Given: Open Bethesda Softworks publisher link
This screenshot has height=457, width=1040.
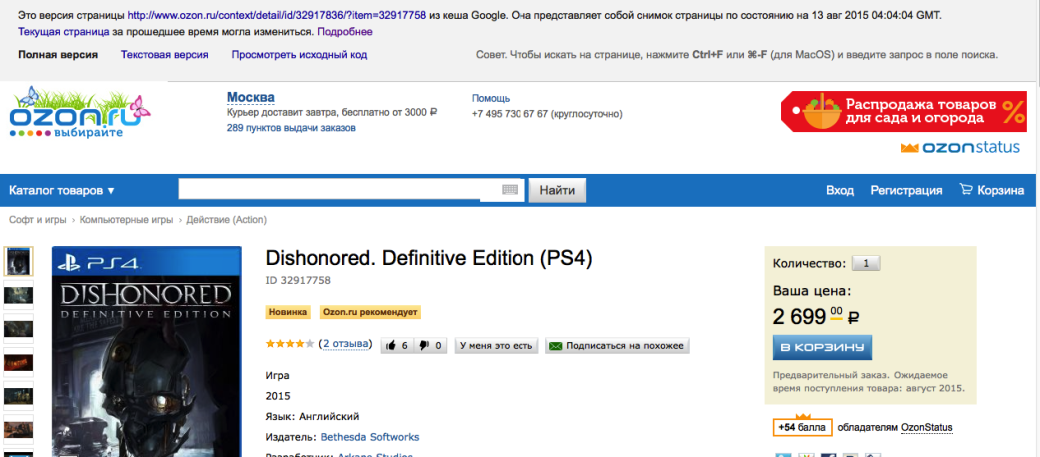Looking at the screenshot, I should click(370, 437).
